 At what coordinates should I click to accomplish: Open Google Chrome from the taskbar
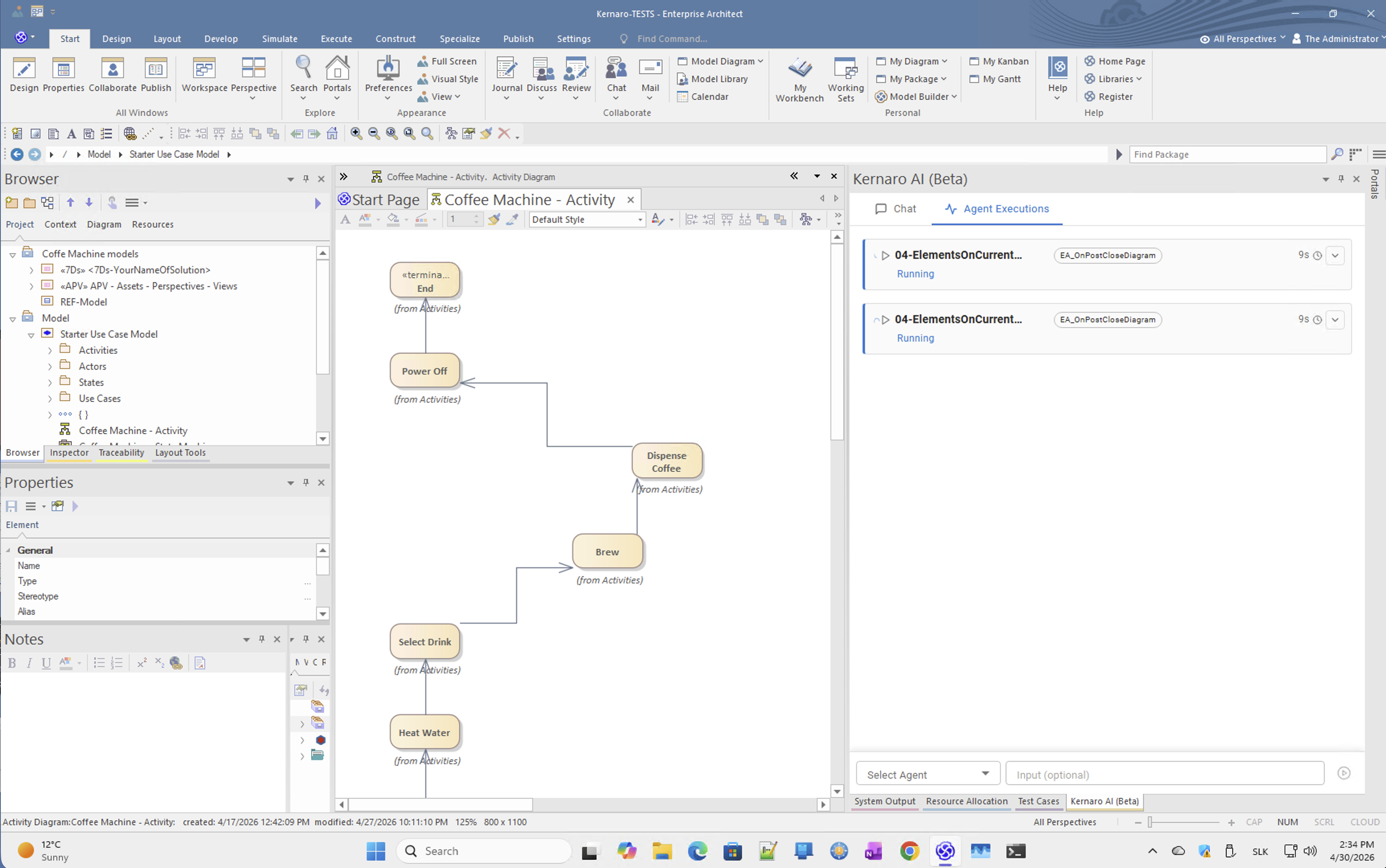point(909,851)
